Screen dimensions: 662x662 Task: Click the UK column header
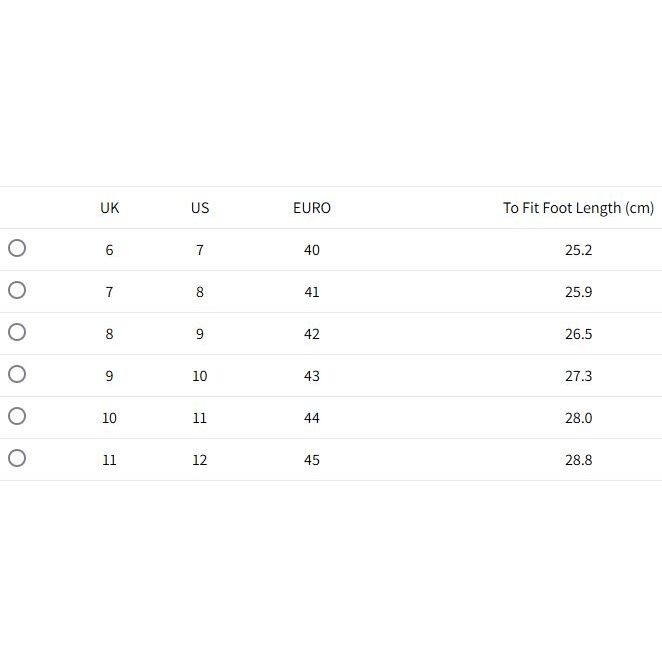pos(110,208)
